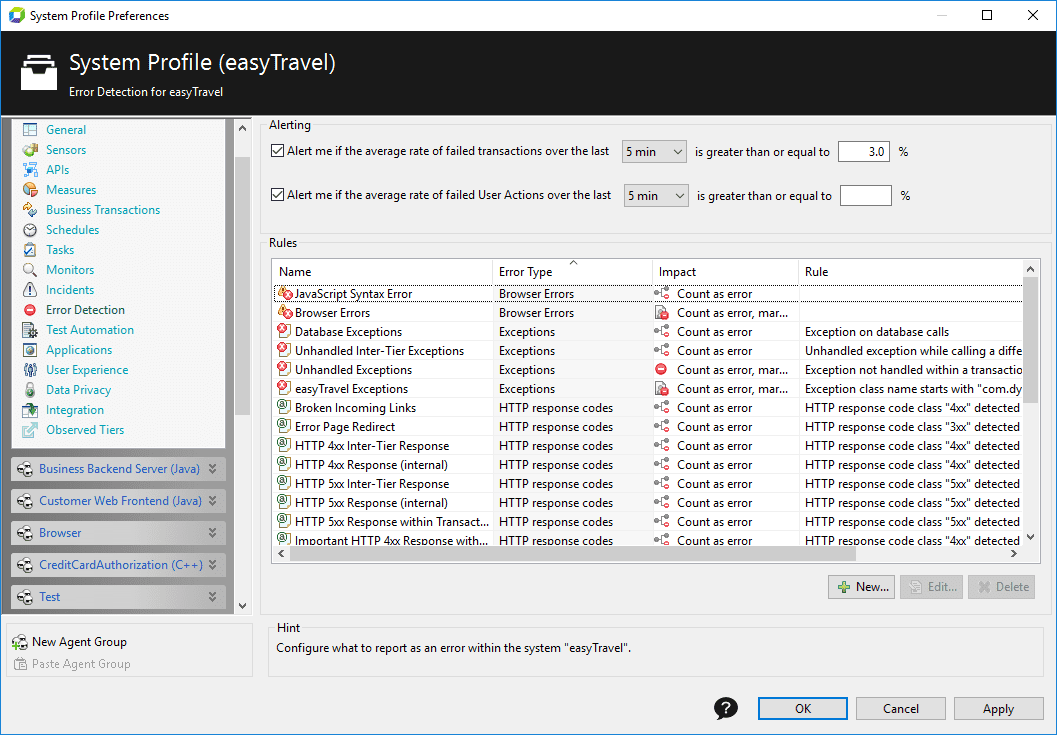Click the Broken Incoming Links rule icon
Image resolution: width=1057 pixels, height=735 pixels.
pos(284,407)
